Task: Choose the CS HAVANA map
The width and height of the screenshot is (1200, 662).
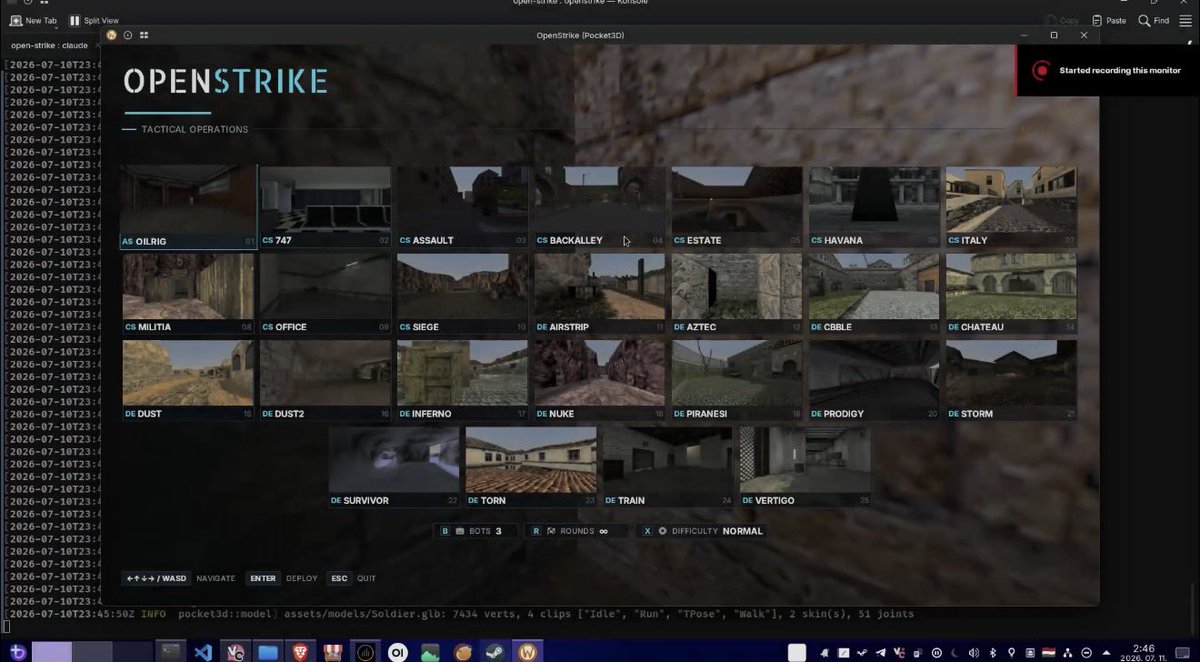Action: pos(874,207)
